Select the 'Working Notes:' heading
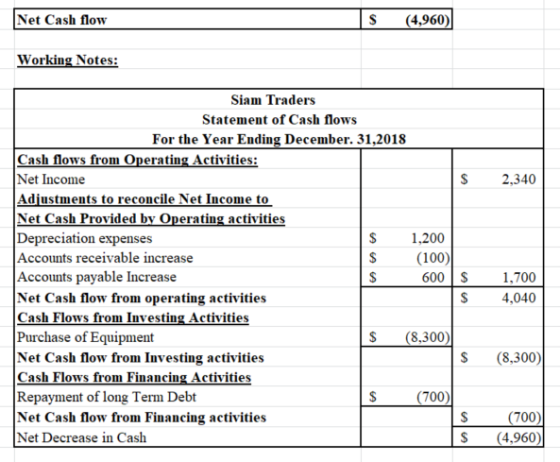Viewport: 560px width, 462px height. 68,60
